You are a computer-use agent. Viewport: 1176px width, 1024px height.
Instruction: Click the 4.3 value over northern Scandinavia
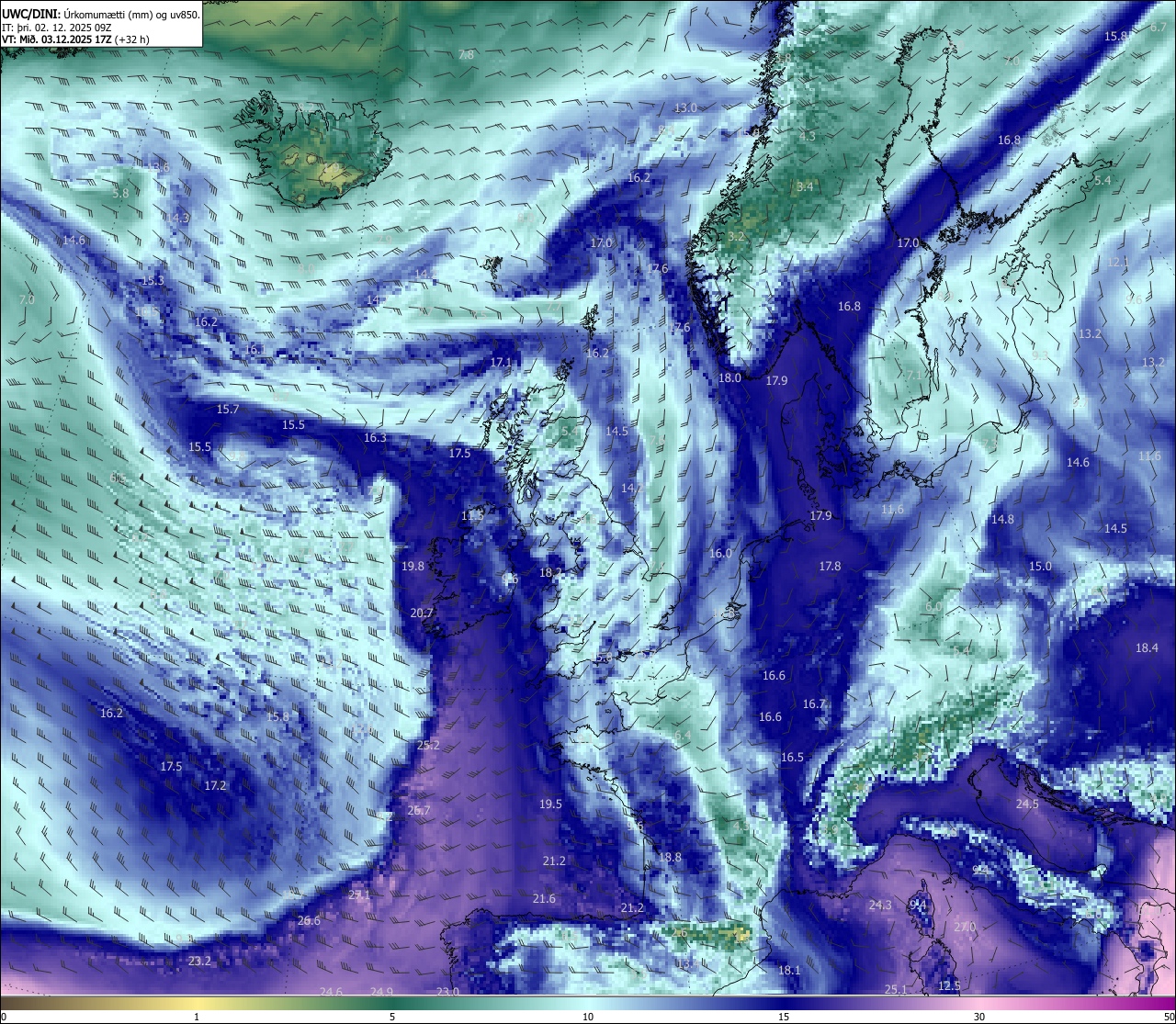[807, 136]
